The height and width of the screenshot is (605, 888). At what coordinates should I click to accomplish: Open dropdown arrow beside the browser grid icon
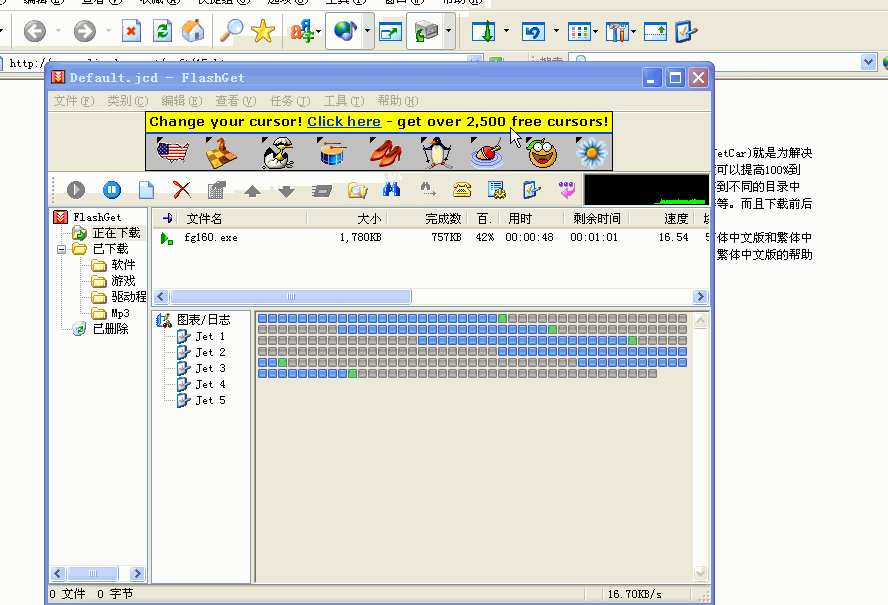point(595,31)
